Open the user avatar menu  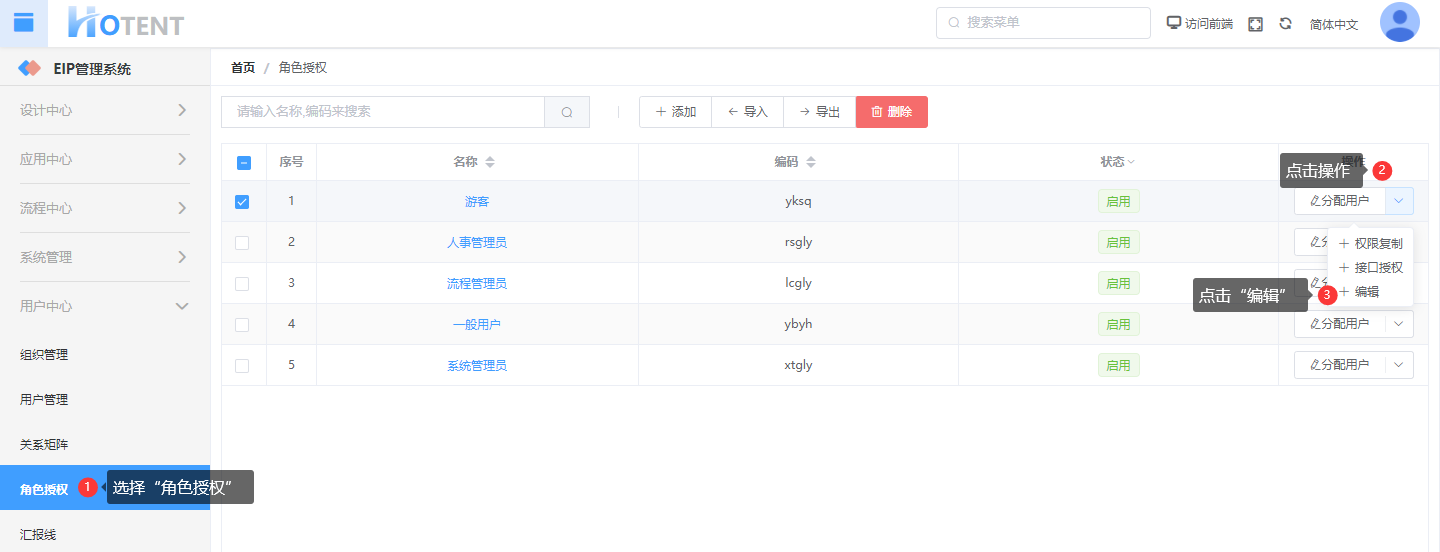coord(1399,22)
